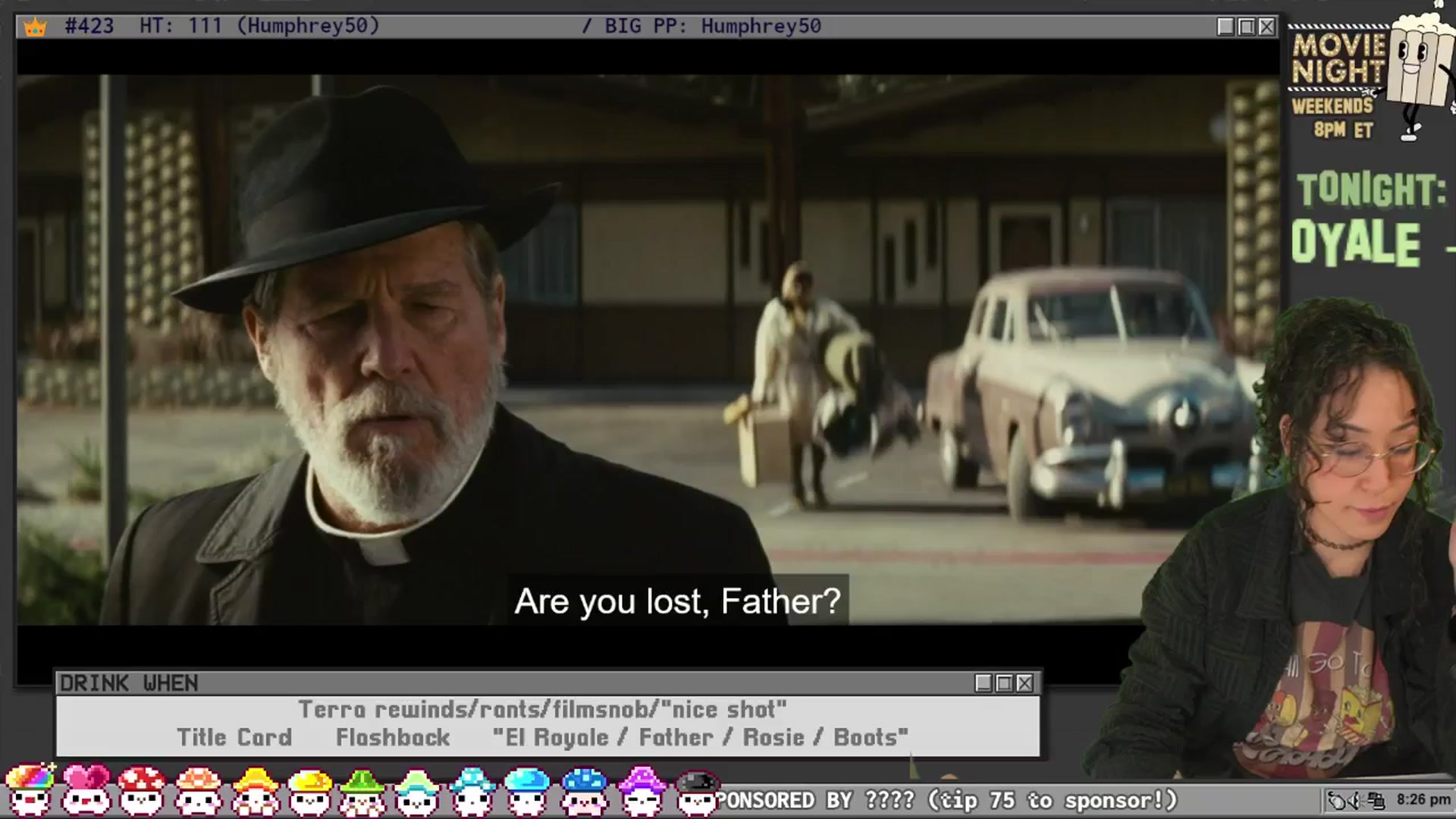Click the orange crown icon in the title bar
1456x819 pixels.
[x=35, y=27]
